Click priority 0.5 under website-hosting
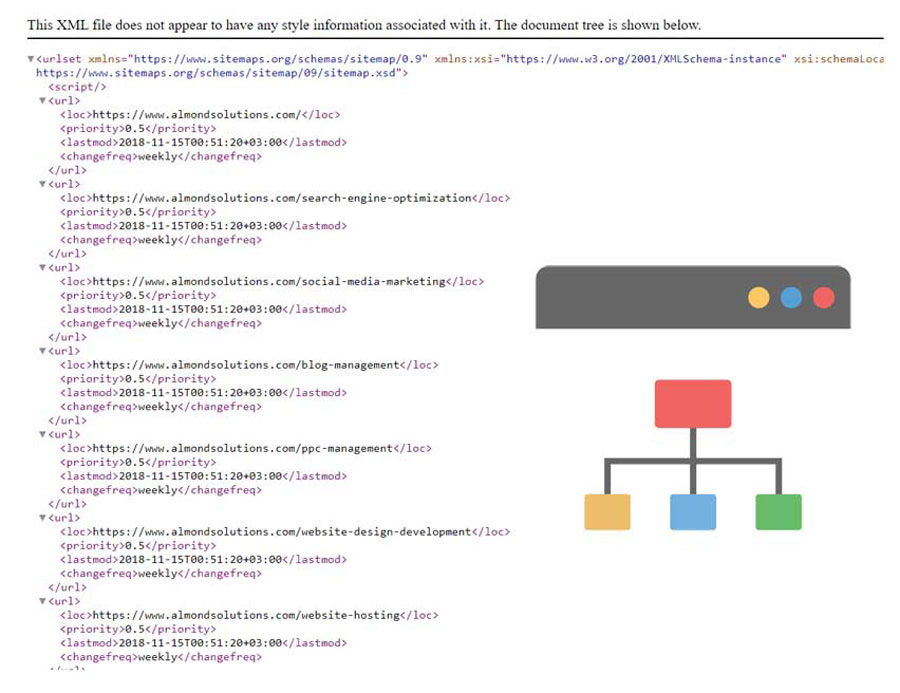Image resolution: width=900 pixels, height=693 pixels. pos(138,629)
